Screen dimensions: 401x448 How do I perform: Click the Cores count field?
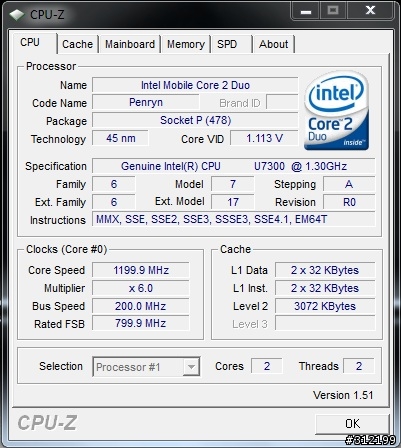[x=267, y=366]
